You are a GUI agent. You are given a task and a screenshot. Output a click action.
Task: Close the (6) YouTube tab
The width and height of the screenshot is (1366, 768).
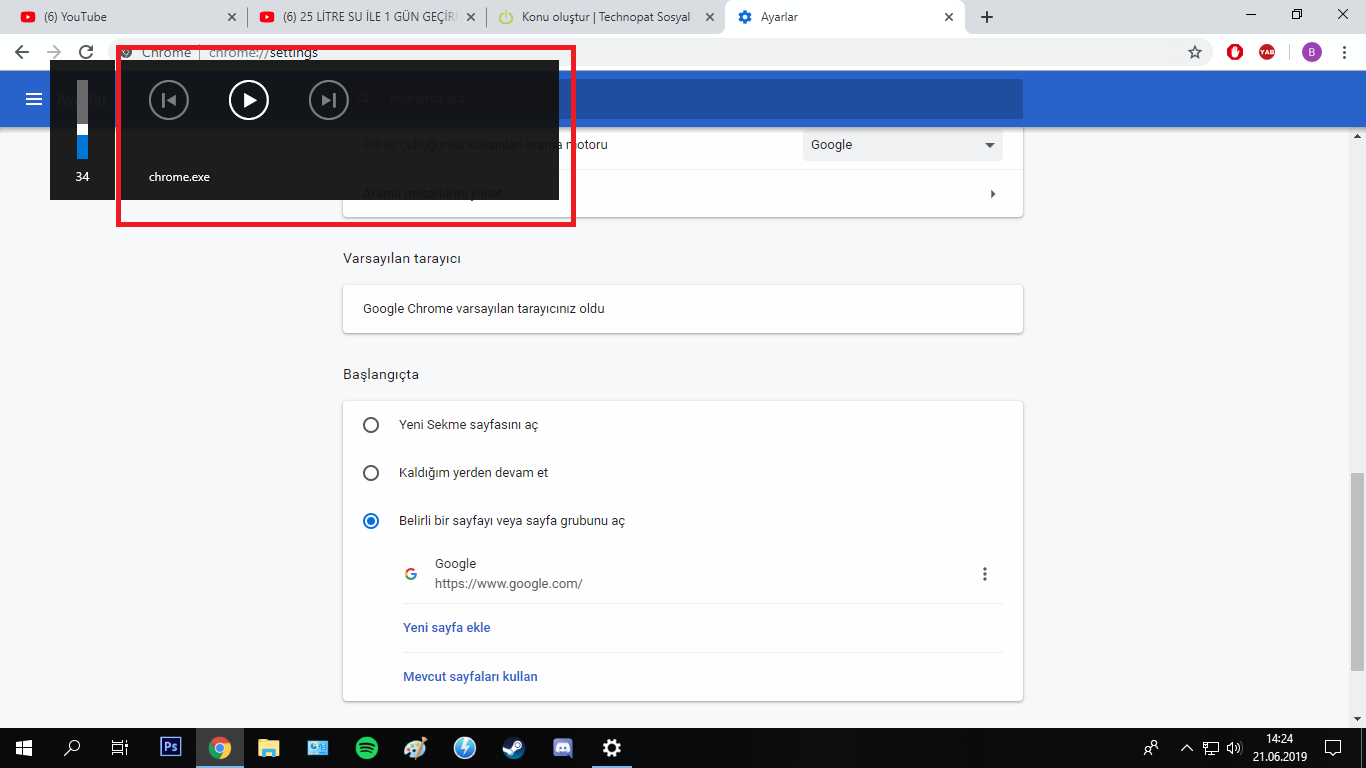pyautogui.click(x=232, y=17)
